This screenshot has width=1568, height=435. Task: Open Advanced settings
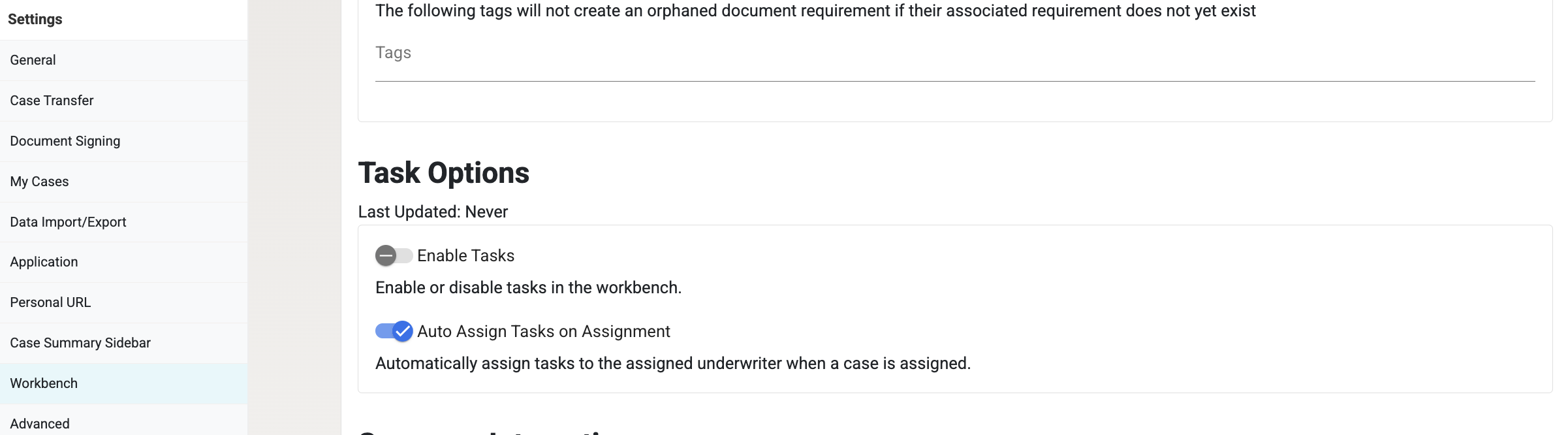coord(124,421)
